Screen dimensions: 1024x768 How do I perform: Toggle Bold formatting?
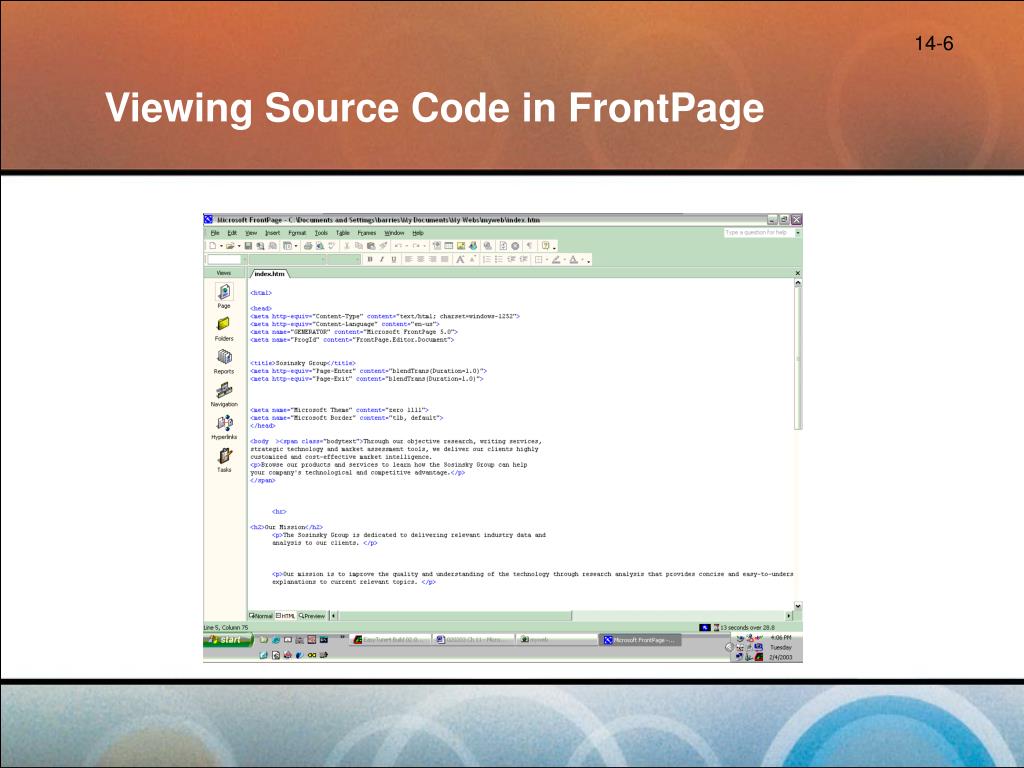(370, 259)
